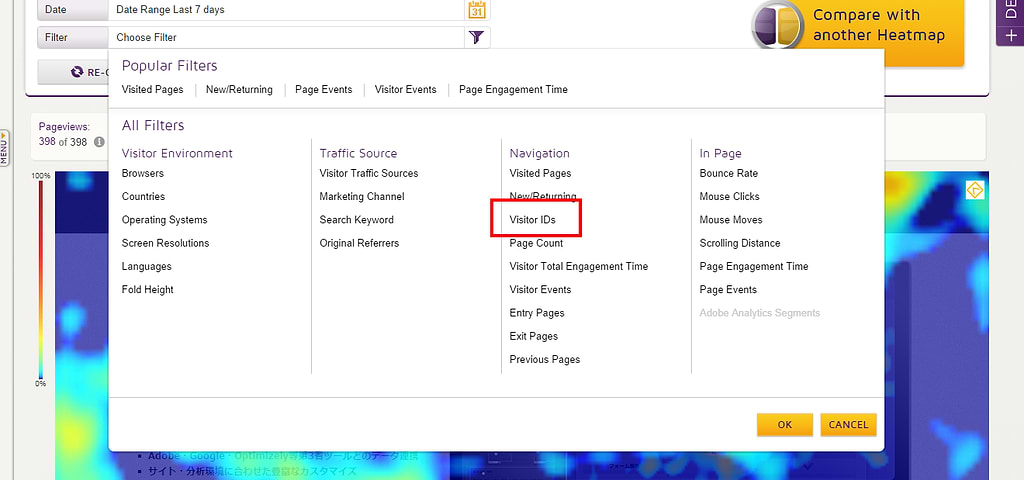
Task: Choose the Visitor IDs filter
Action: (x=532, y=220)
